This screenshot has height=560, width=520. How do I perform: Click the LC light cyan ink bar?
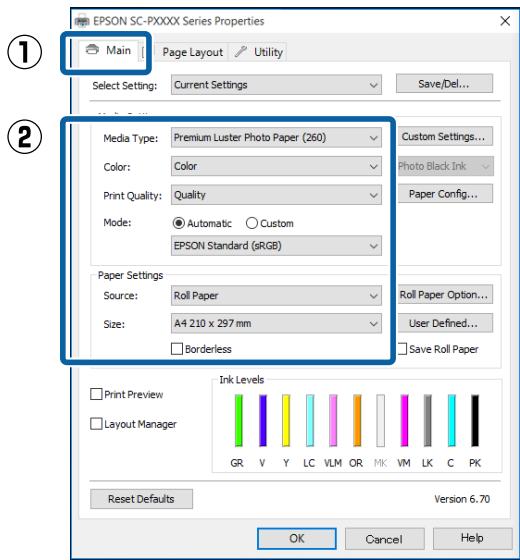310,420
